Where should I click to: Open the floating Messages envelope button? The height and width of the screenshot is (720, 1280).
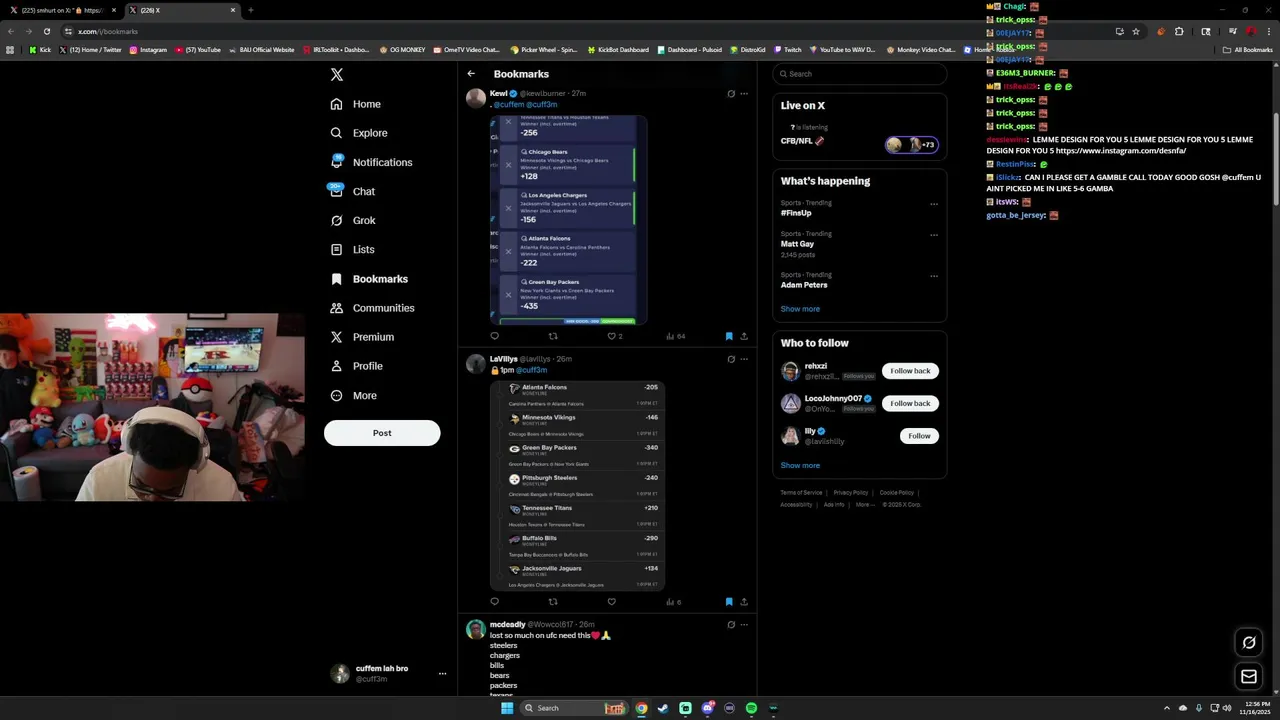pyautogui.click(x=1249, y=677)
